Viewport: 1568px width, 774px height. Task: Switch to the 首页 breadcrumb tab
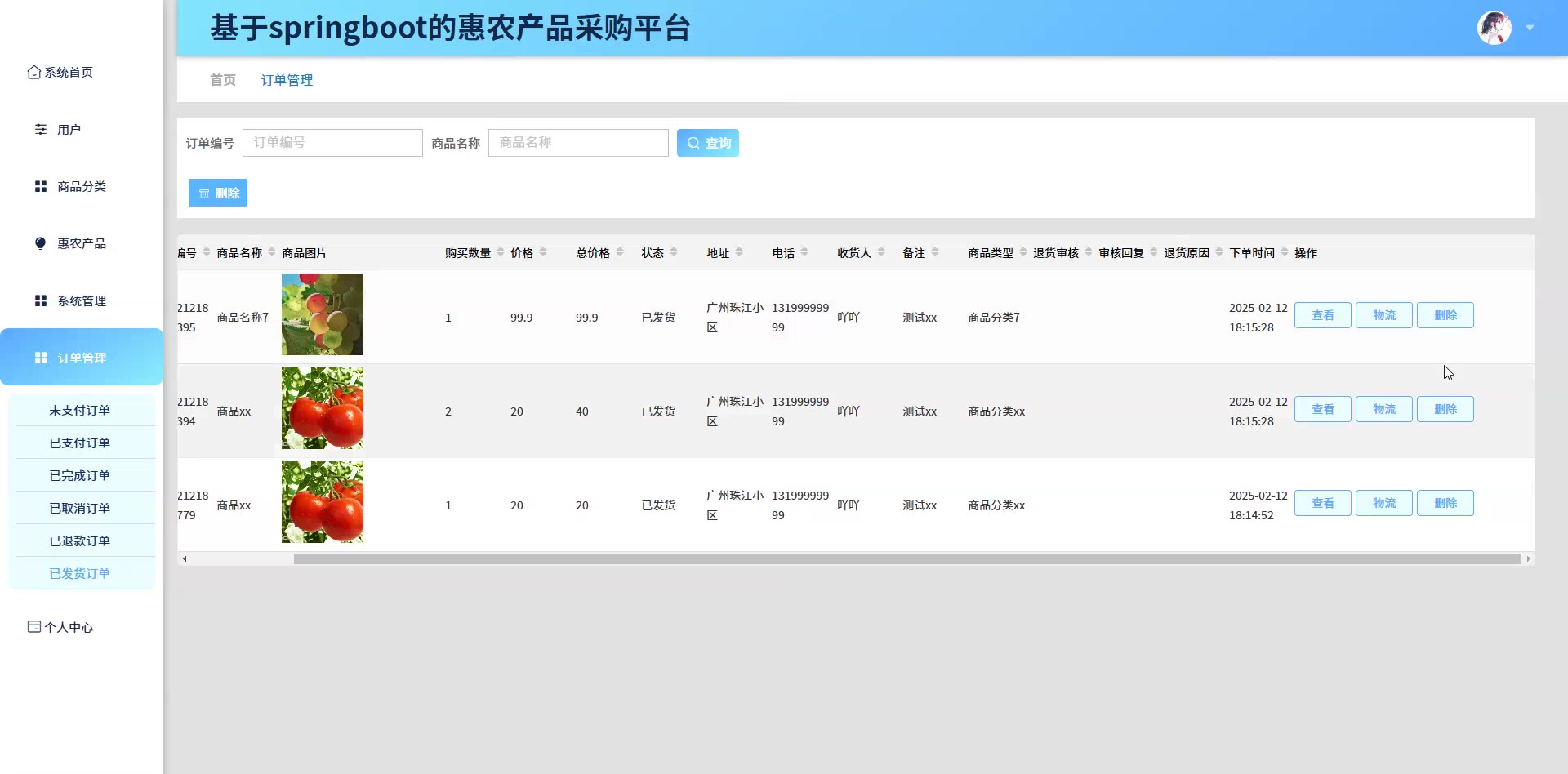pyautogui.click(x=223, y=80)
